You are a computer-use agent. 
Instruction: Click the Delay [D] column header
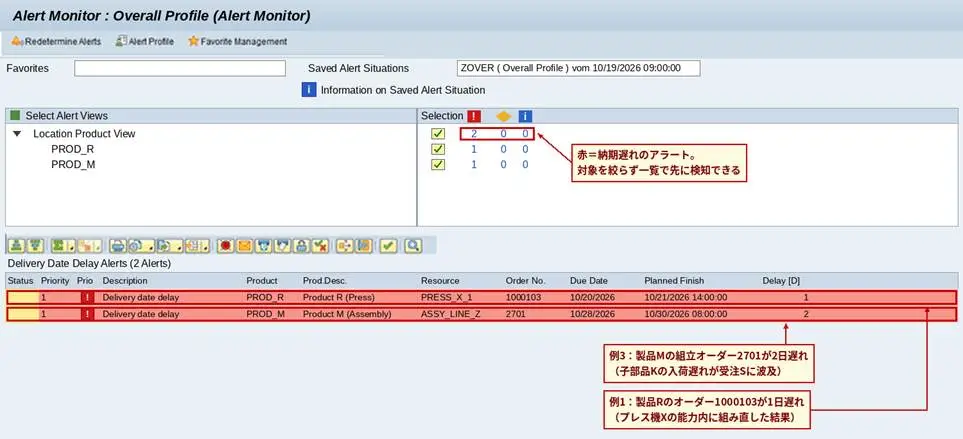click(x=781, y=281)
